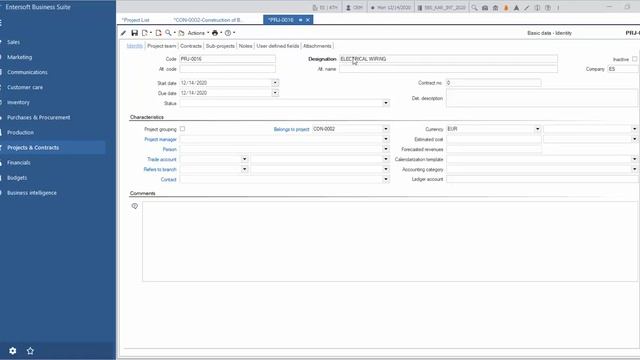Tick the Inactive checkbox

click(x=635, y=59)
